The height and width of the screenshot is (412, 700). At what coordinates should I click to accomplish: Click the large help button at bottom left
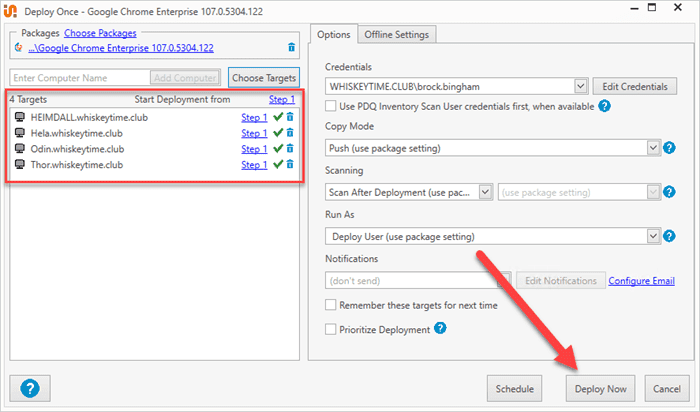click(x=30, y=388)
